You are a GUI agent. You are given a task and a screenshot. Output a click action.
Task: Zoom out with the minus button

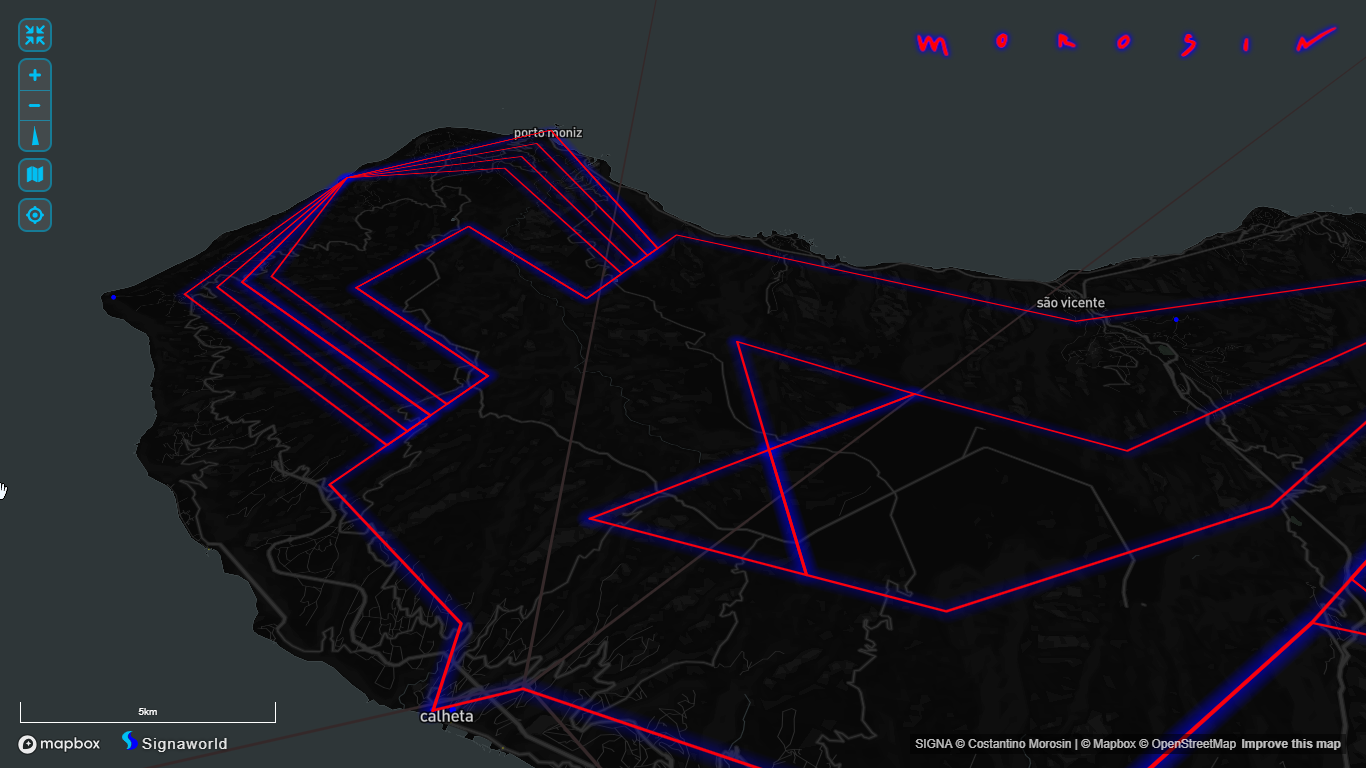click(x=35, y=105)
